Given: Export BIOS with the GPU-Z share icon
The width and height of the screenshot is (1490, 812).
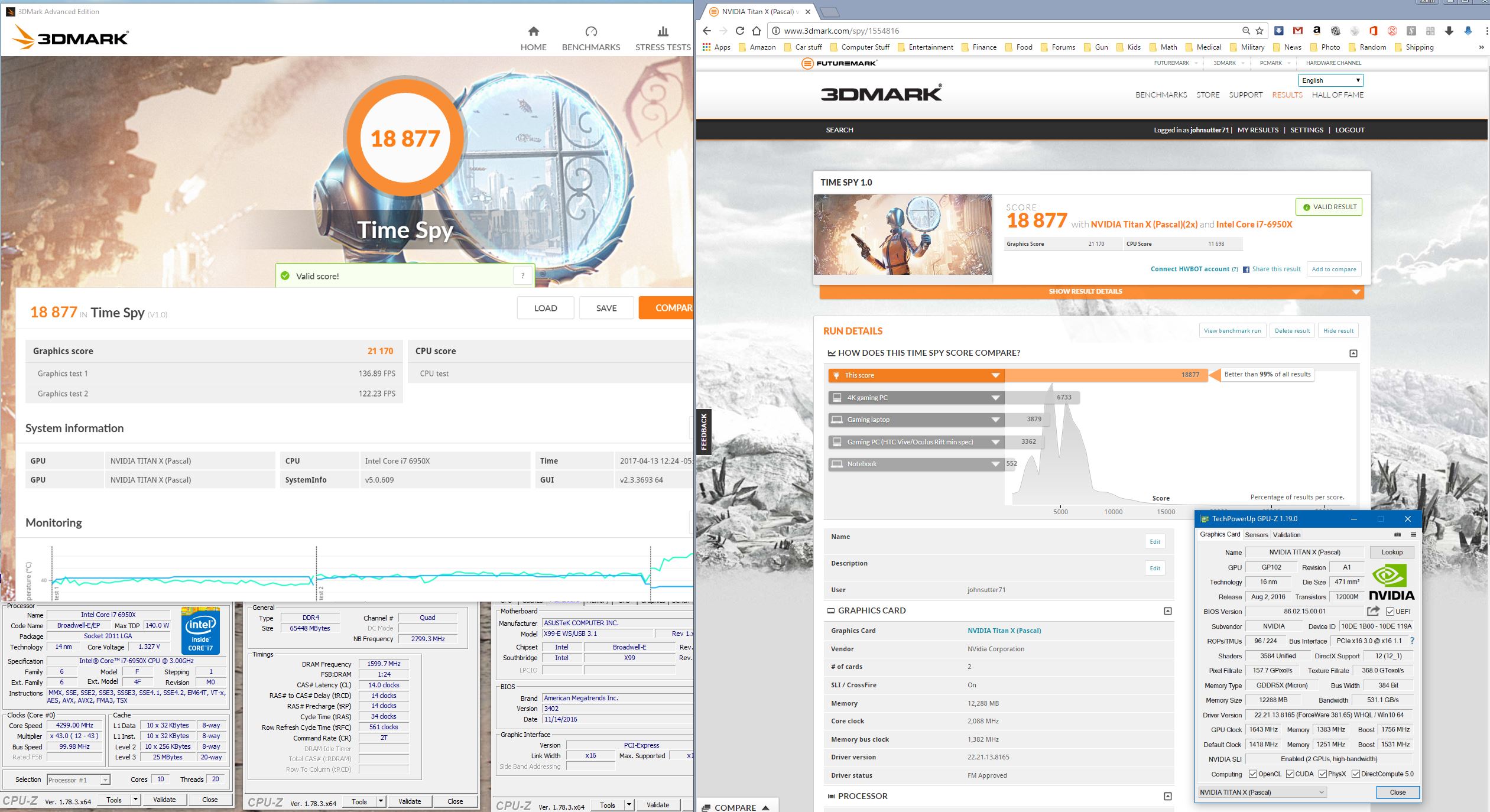Looking at the screenshot, I should [x=1373, y=611].
